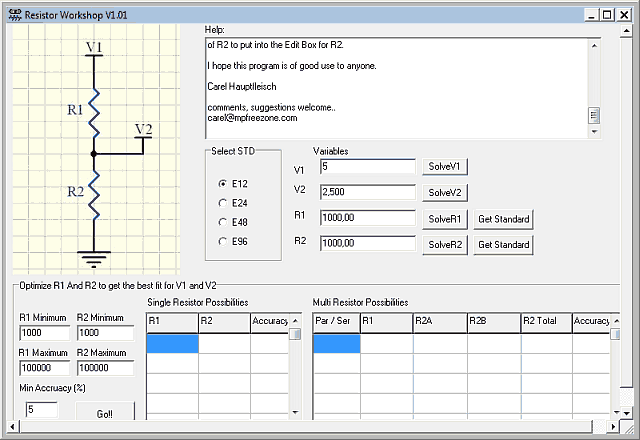Click the R2 Total column header
Viewport: 640px width, 440px height.
[x=547, y=323]
